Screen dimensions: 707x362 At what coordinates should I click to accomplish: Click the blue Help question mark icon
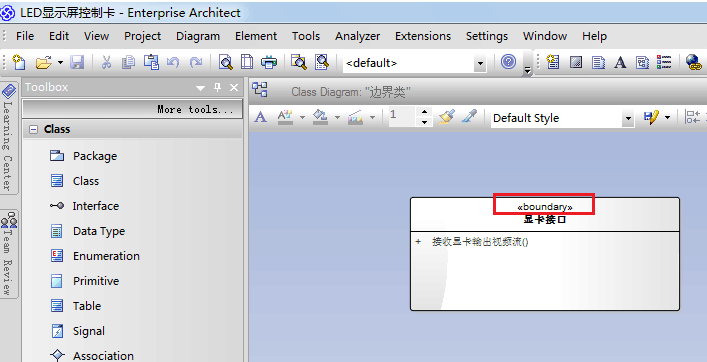point(508,61)
